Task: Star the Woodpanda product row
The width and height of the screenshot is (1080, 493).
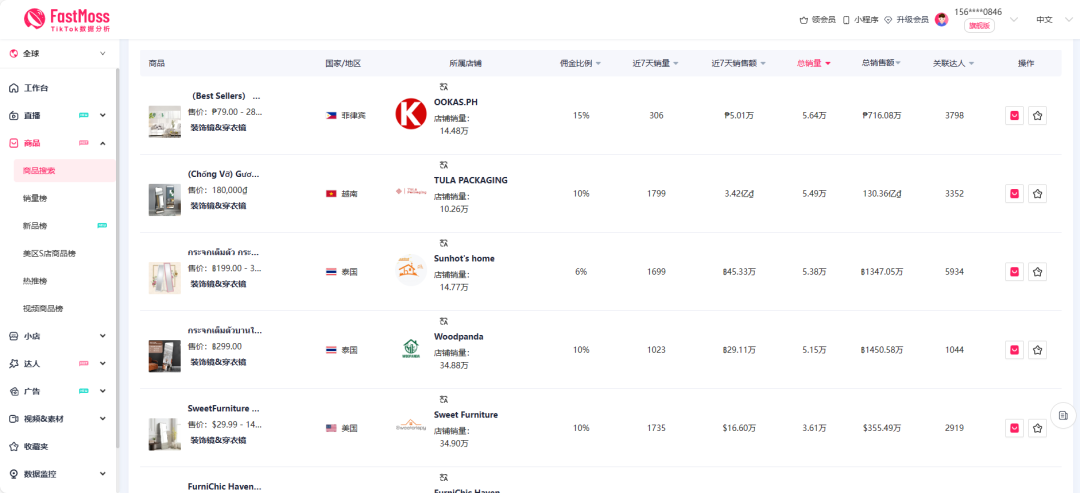Action: (x=1037, y=350)
